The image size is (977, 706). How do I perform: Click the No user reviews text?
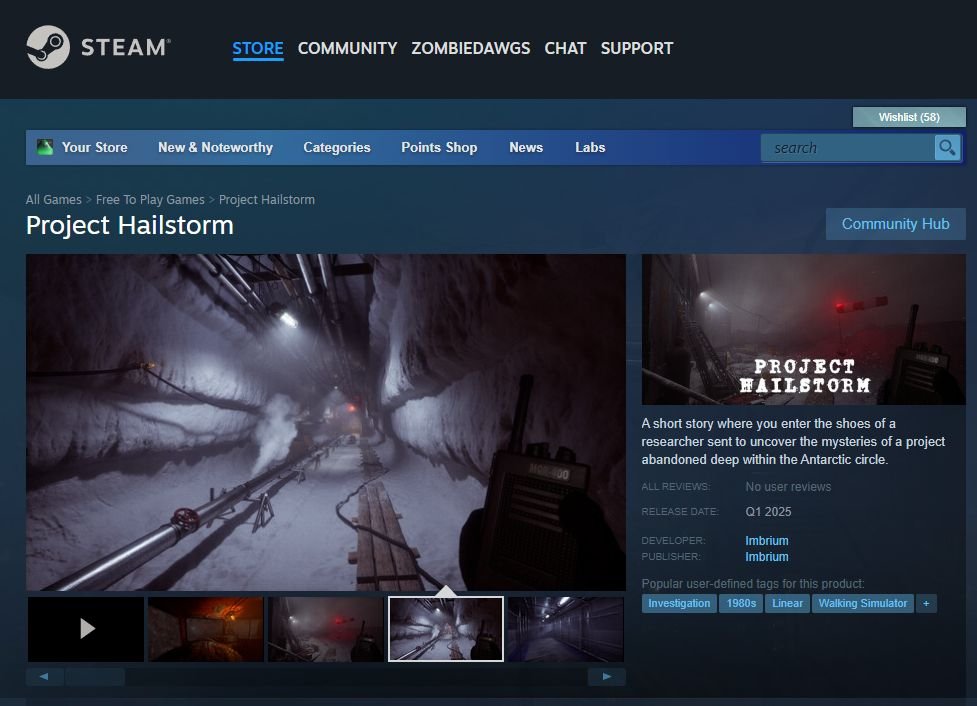tap(788, 487)
